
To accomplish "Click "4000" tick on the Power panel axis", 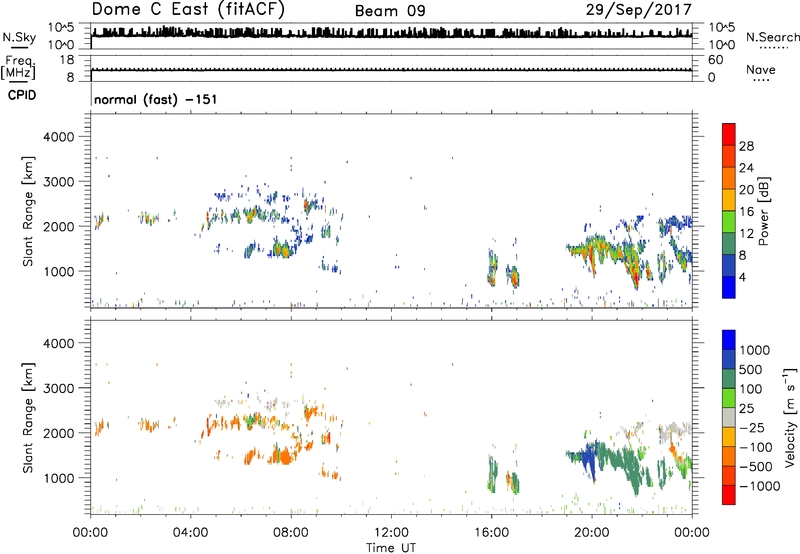I will (x=58, y=137).
